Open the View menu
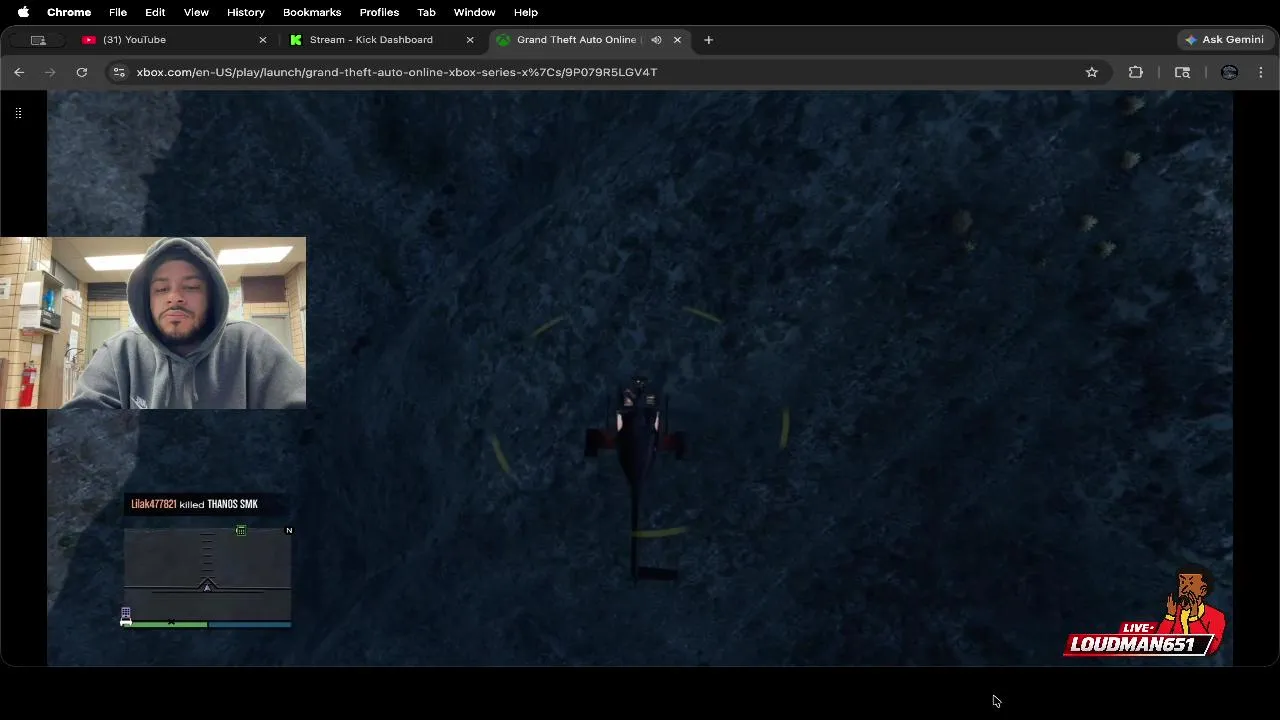 [196, 12]
